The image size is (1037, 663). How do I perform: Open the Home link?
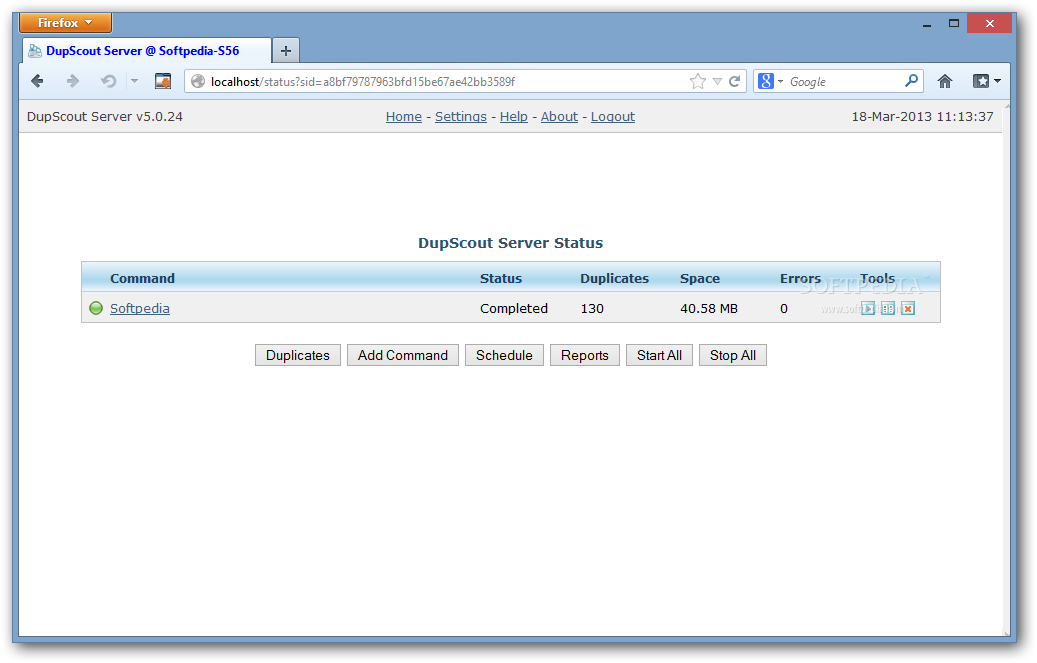(403, 116)
